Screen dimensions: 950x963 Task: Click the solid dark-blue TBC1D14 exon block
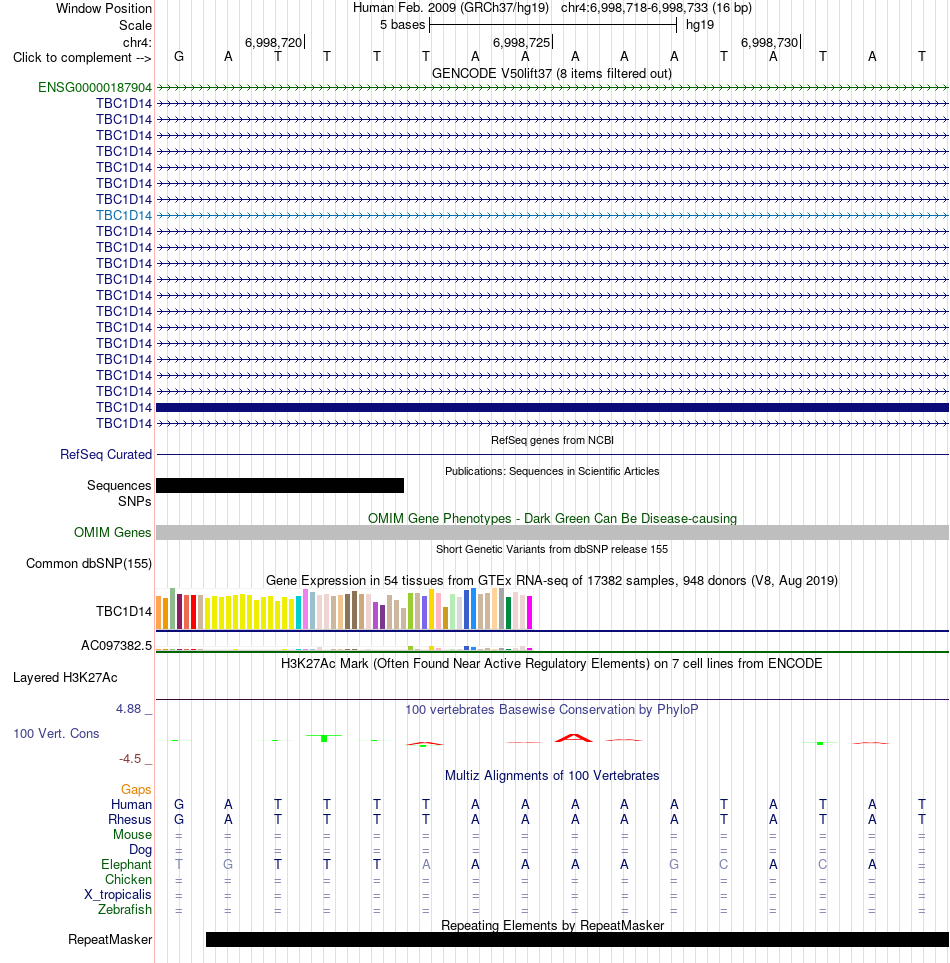coord(552,407)
